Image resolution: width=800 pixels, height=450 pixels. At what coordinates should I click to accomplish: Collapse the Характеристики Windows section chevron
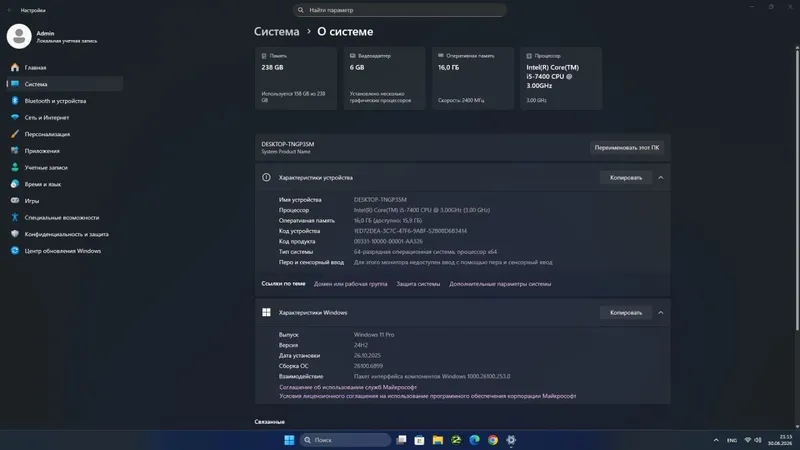661,313
